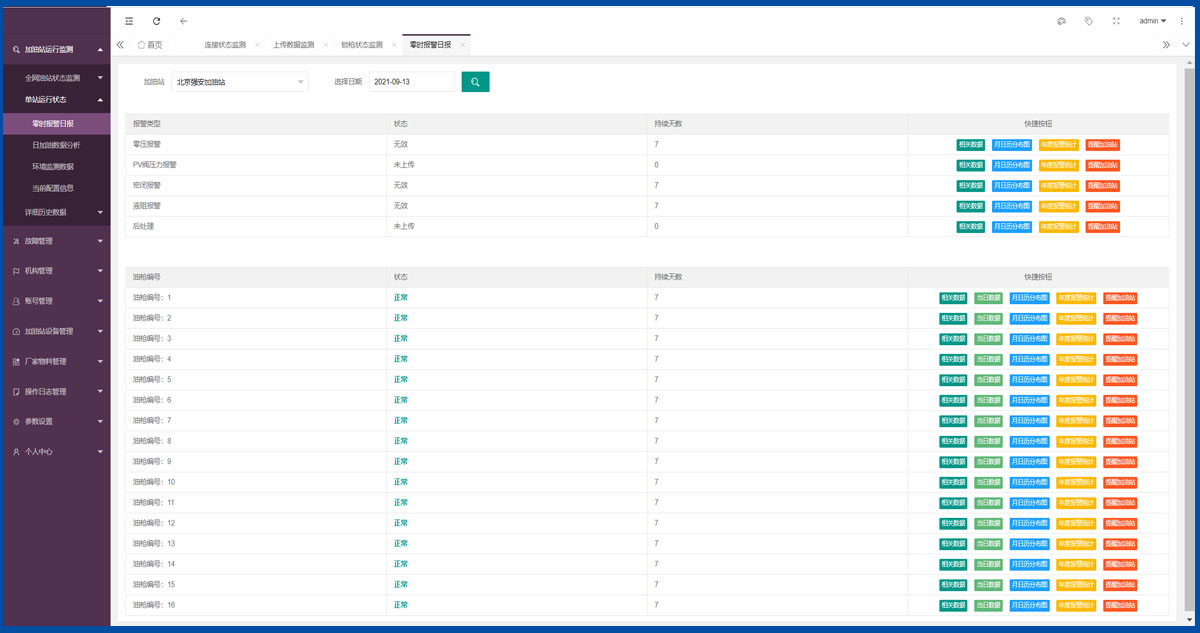The width and height of the screenshot is (1200, 633).
Task: Open the three-dot more options menu
Action: 1182,20
